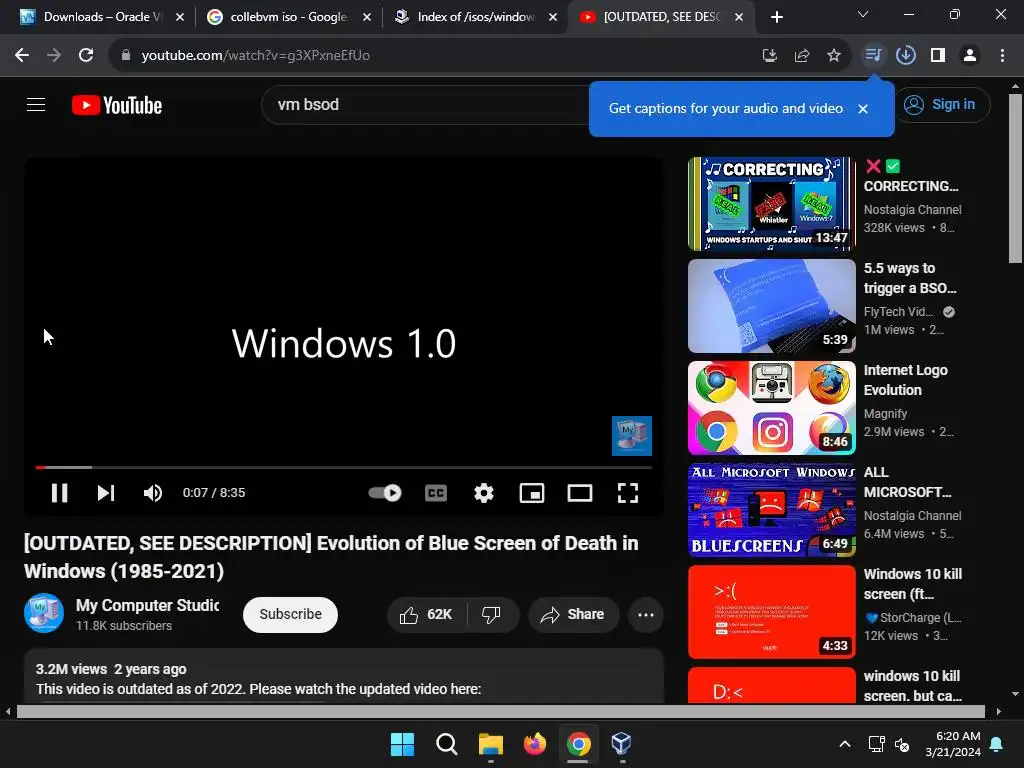Open 5.5 ways to trigger a BSOD video
The height and width of the screenshot is (768, 1024).
click(771, 306)
